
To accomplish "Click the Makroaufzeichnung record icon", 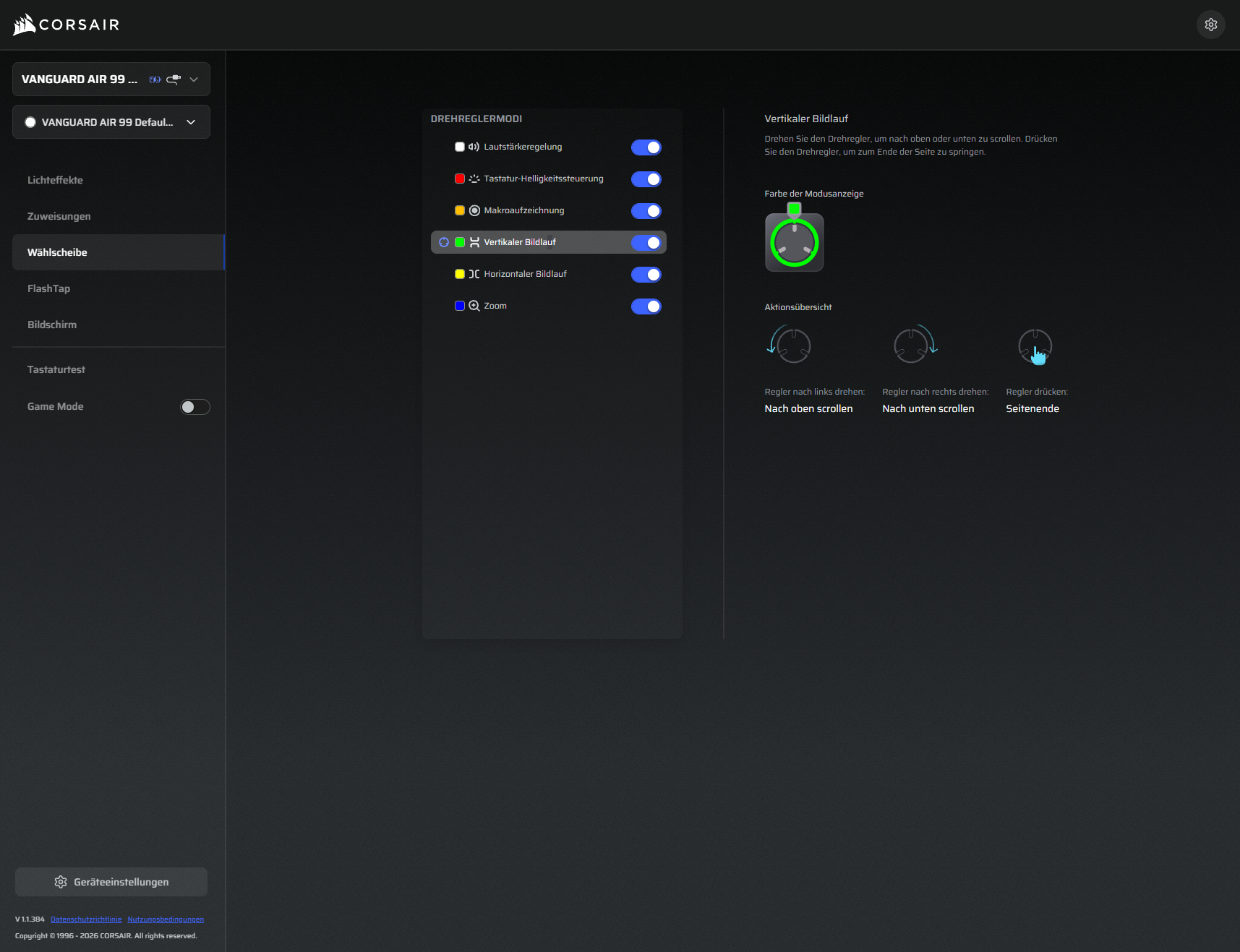I will [474, 210].
